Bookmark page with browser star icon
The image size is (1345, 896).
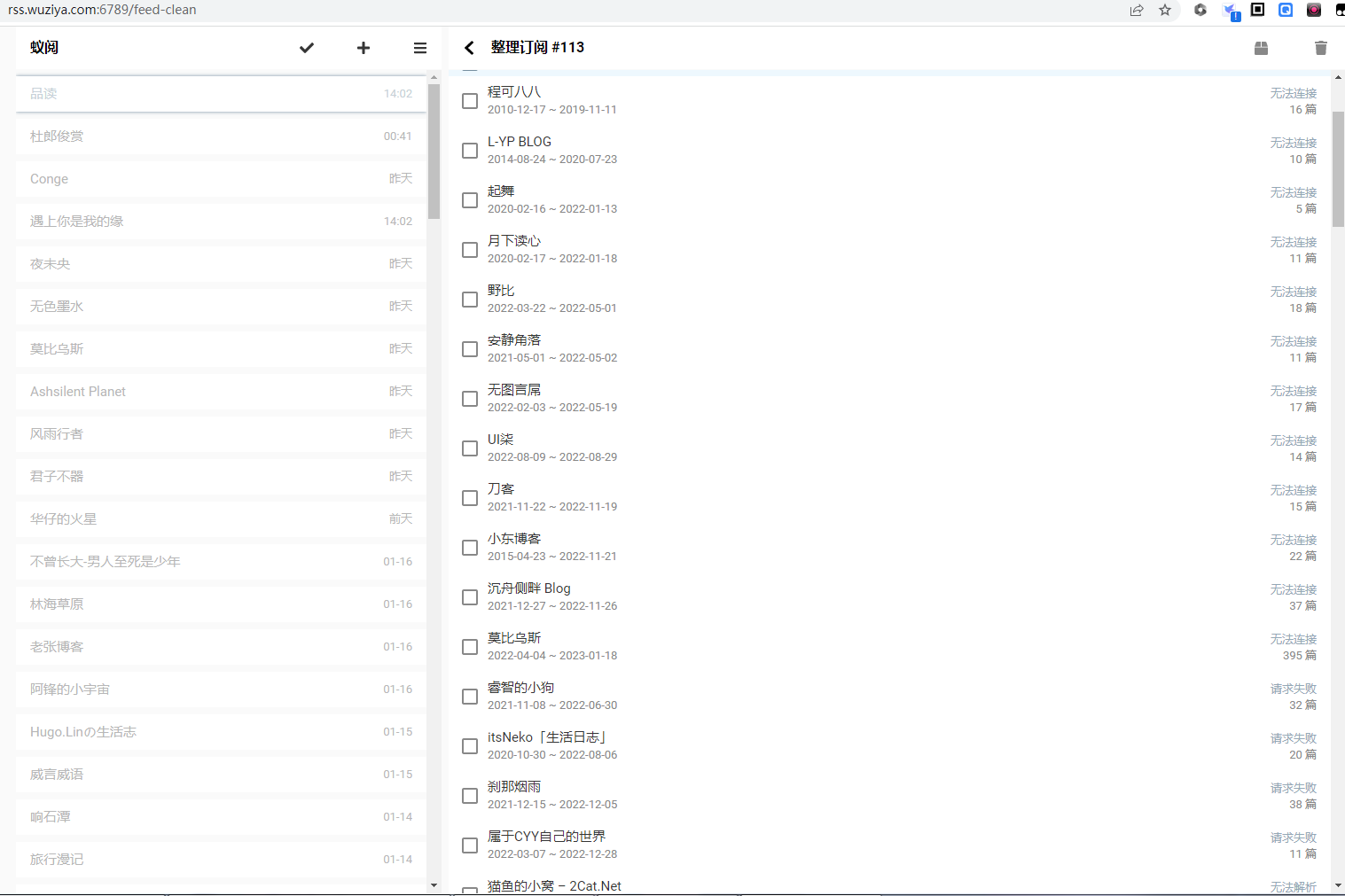point(1165,10)
